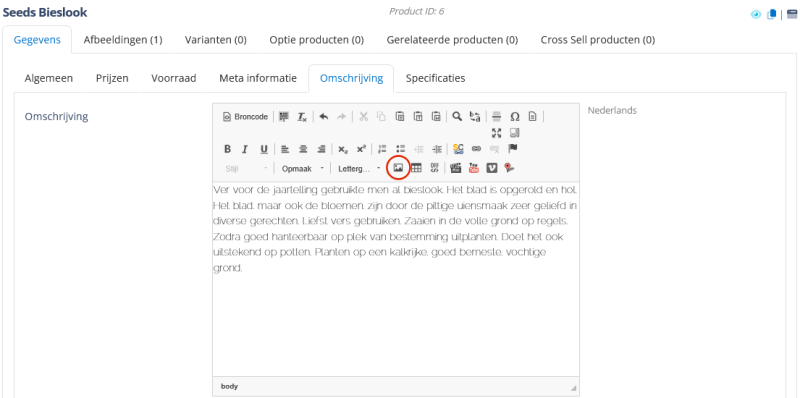Switch to the Prijzen sub-tab
This screenshot has height=398, width=800.
(x=112, y=79)
